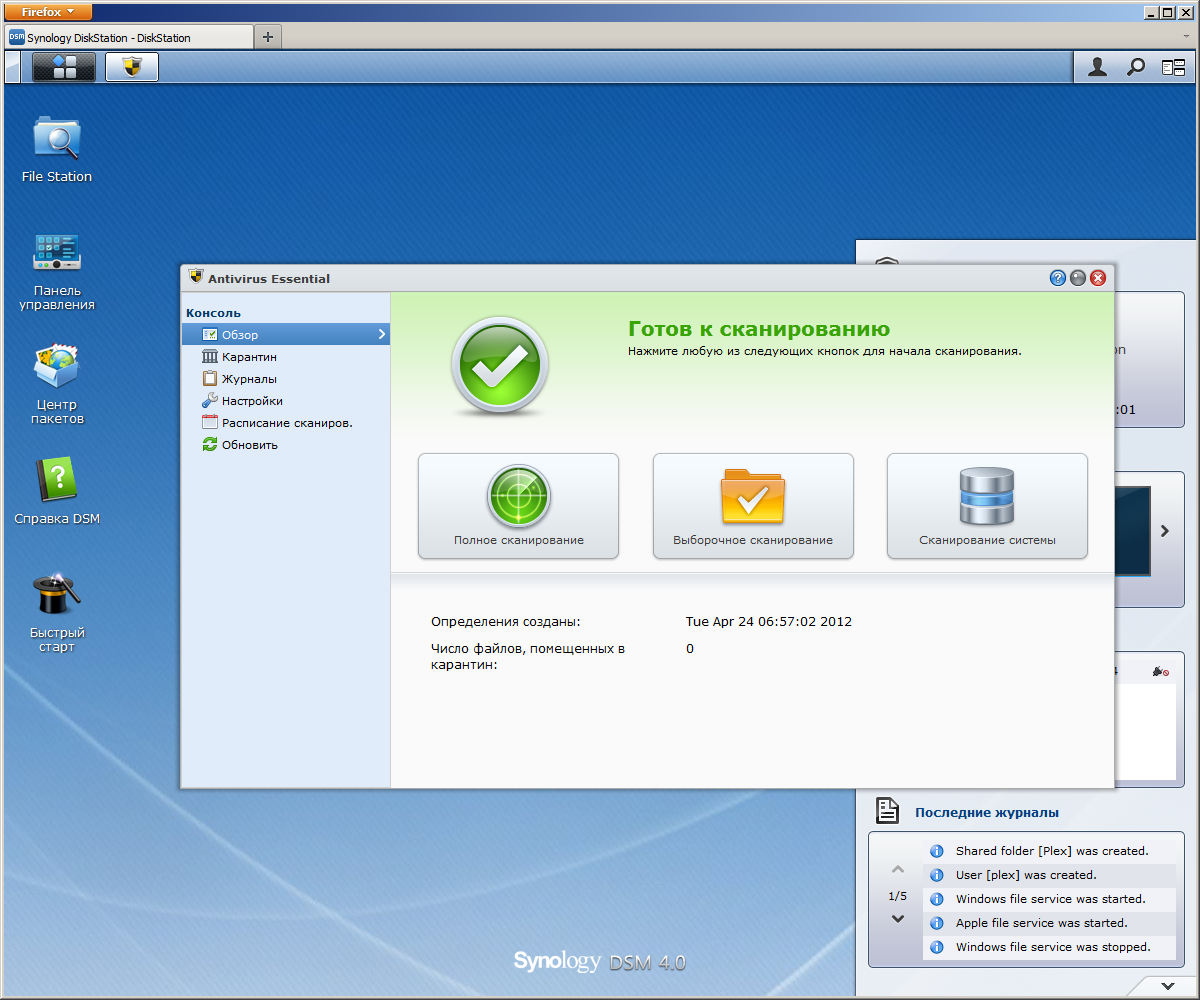Open the DSM main menu button
1200x1000 pixels.
coord(64,67)
